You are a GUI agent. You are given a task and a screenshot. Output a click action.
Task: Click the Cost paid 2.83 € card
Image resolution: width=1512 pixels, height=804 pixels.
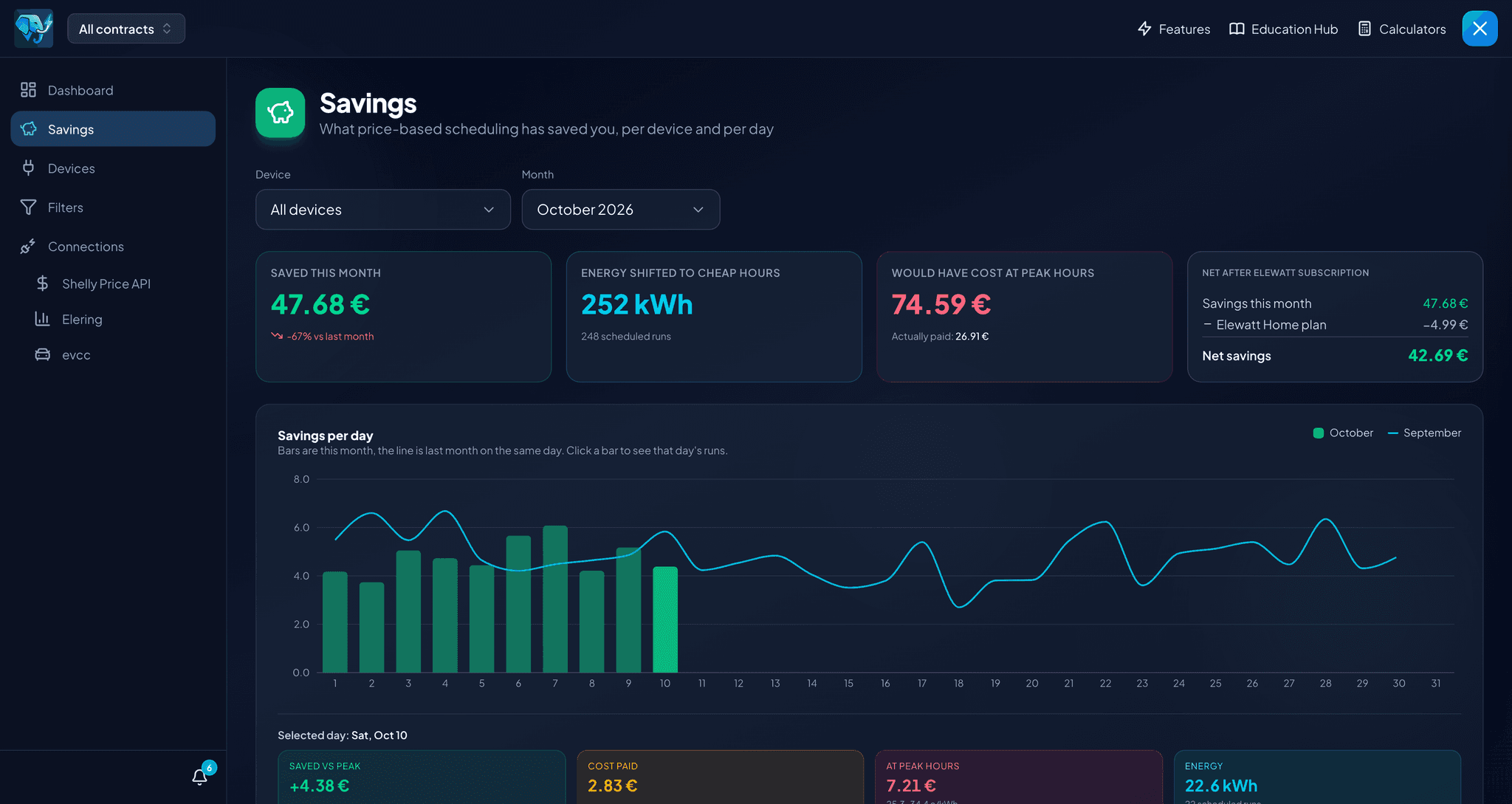(720, 777)
